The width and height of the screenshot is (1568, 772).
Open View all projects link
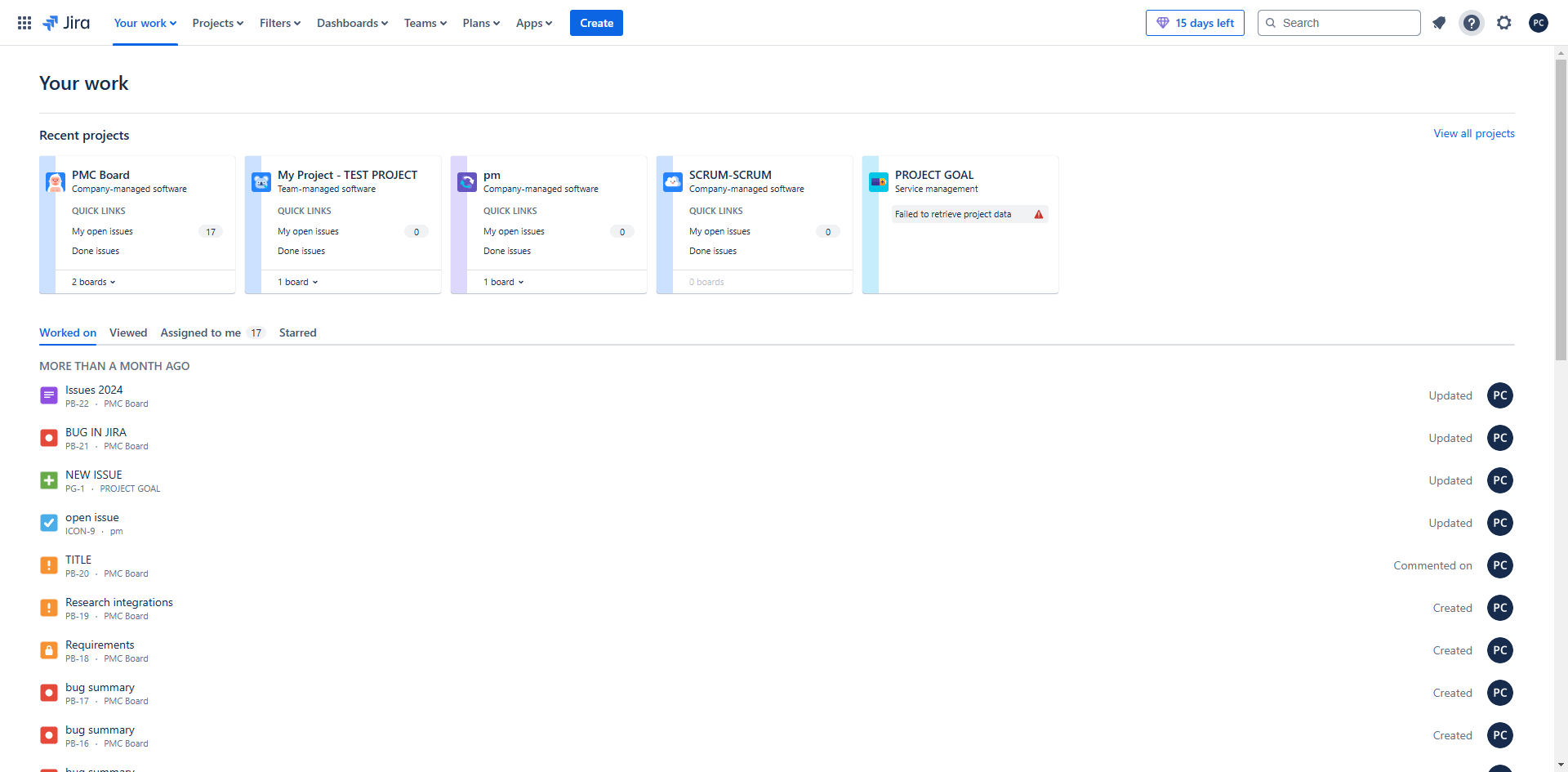click(x=1473, y=133)
